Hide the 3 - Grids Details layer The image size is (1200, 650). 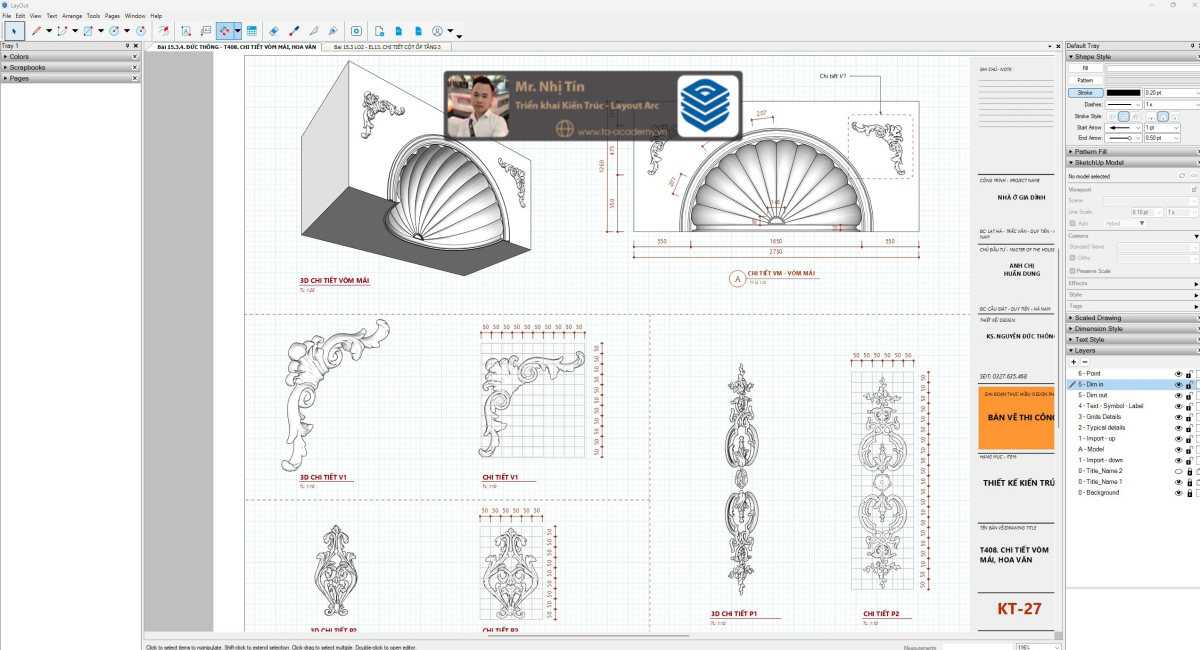1178,417
